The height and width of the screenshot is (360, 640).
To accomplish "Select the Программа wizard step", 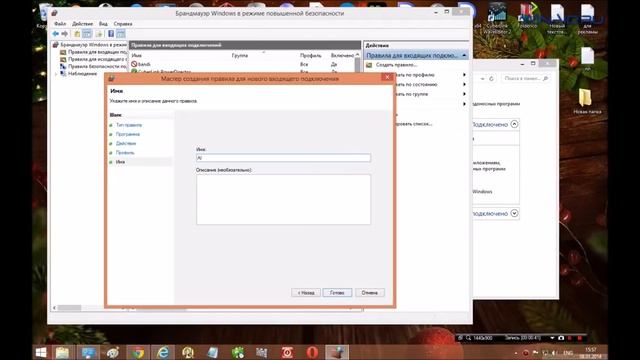I will point(128,134).
